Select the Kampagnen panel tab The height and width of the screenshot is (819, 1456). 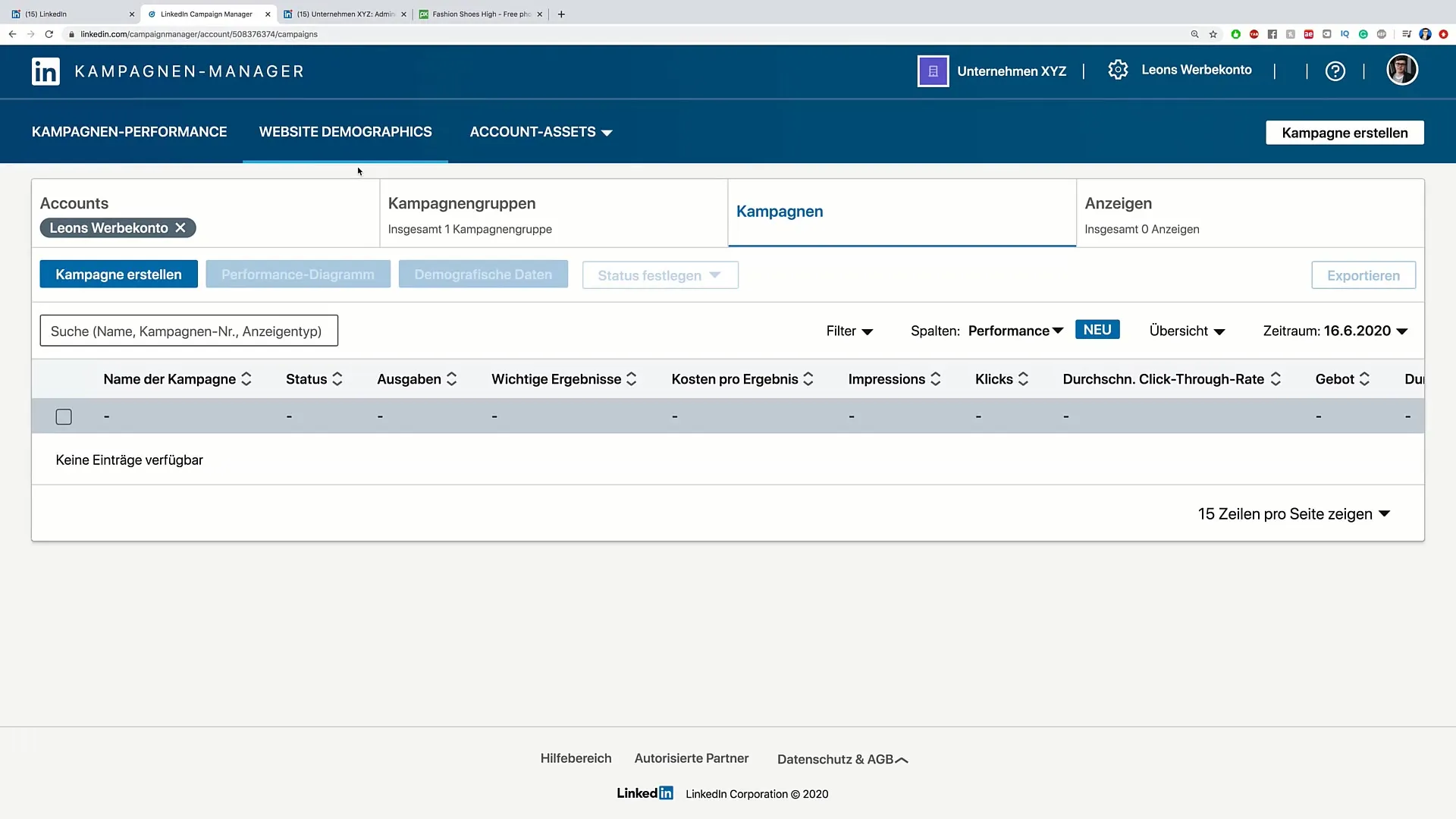[902, 213]
